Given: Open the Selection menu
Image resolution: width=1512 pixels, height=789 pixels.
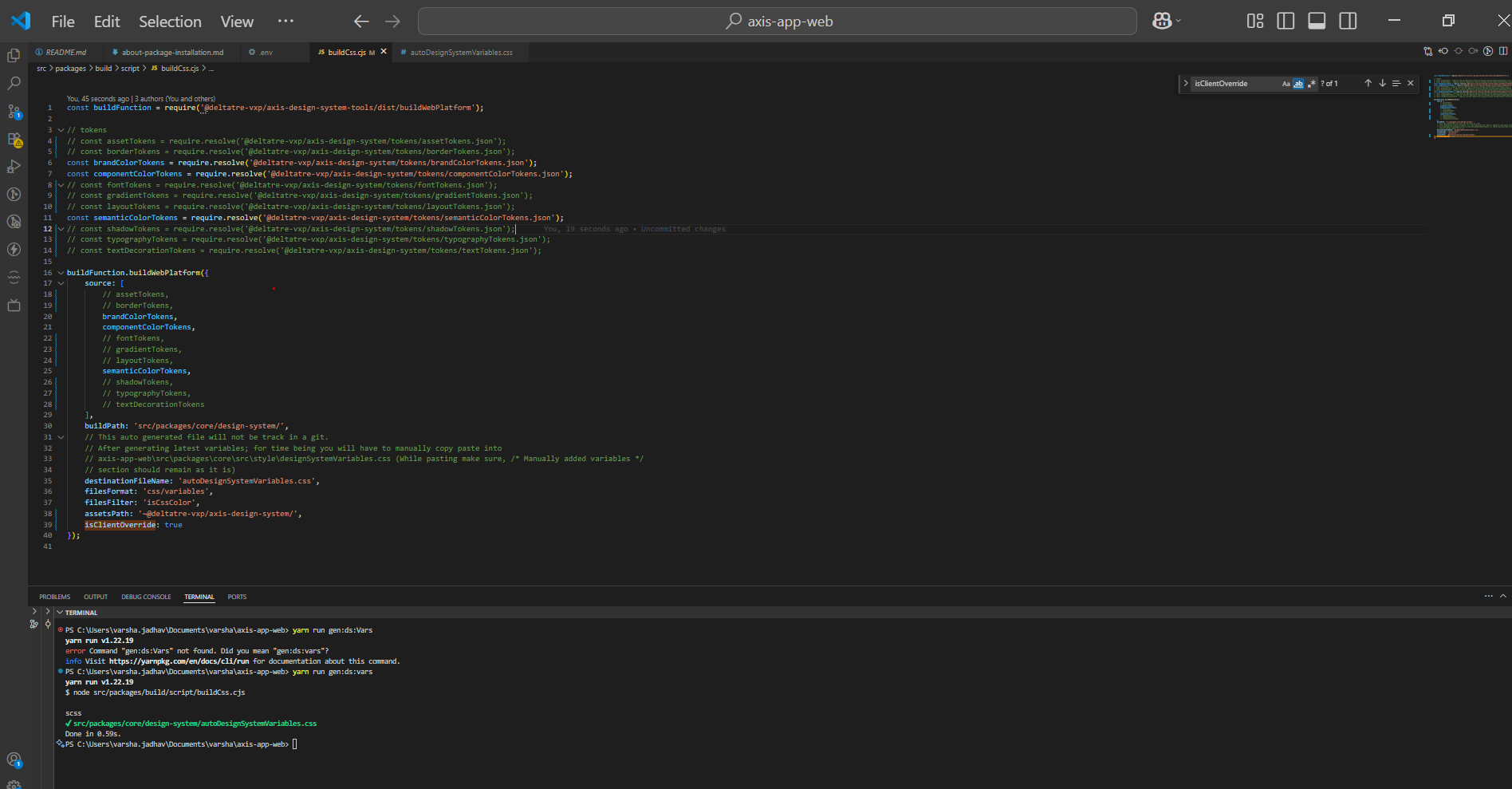Looking at the screenshot, I should (170, 22).
